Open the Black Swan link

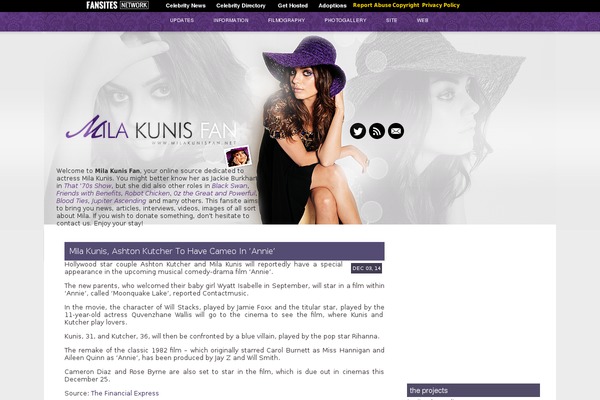[230, 186]
